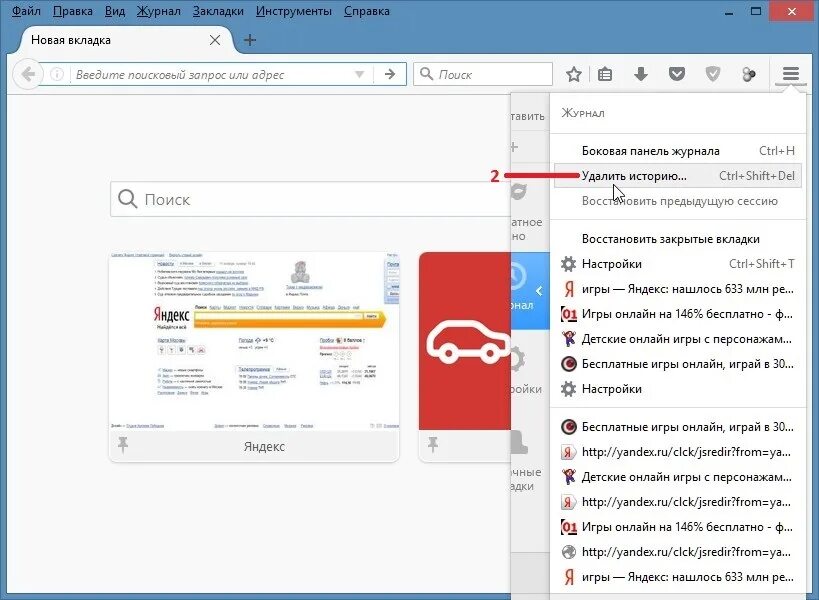Collapse the Журнал subpanel with left chevron
This screenshot has width=819, height=600.
[539, 291]
